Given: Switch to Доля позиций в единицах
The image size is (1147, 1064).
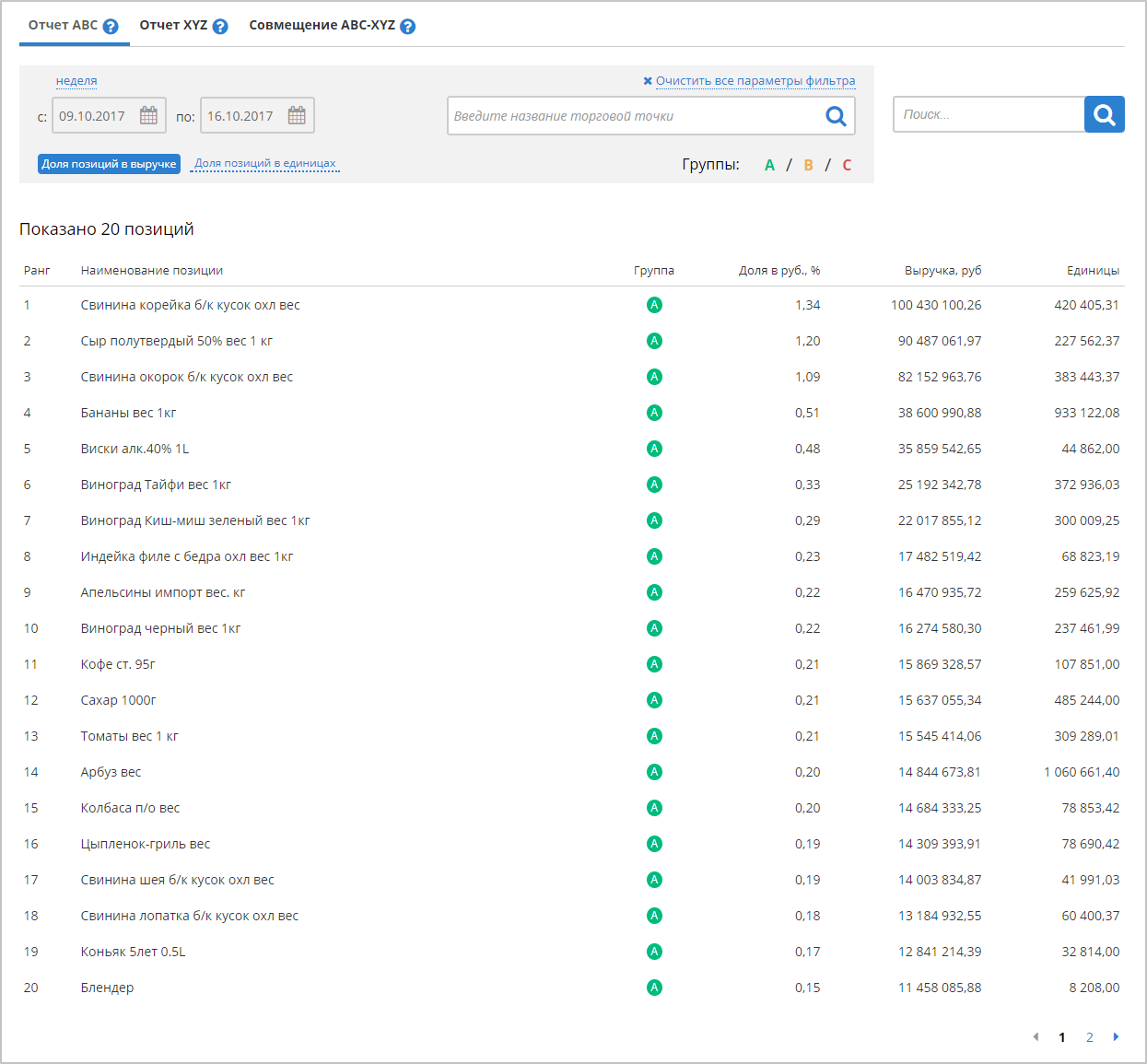Looking at the screenshot, I should click(264, 164).
